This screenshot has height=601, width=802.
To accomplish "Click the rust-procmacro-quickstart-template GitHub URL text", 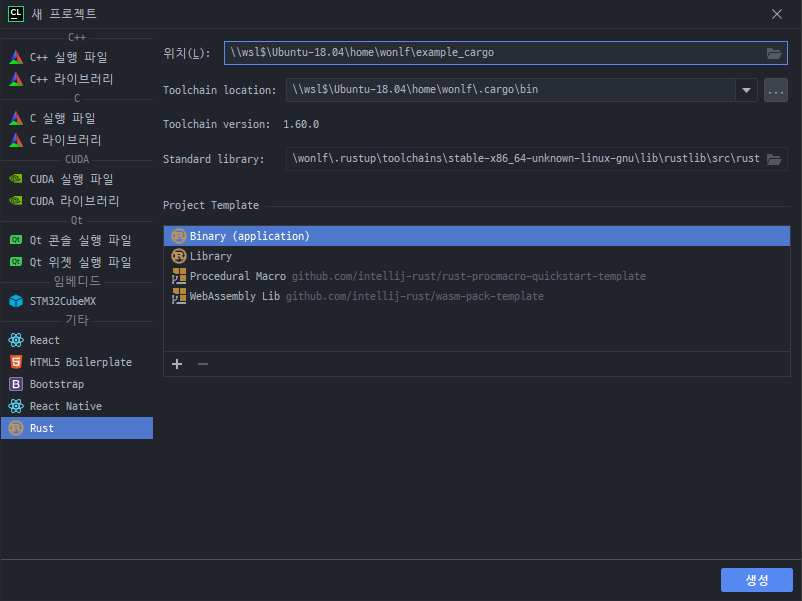I will coord(469,276).
